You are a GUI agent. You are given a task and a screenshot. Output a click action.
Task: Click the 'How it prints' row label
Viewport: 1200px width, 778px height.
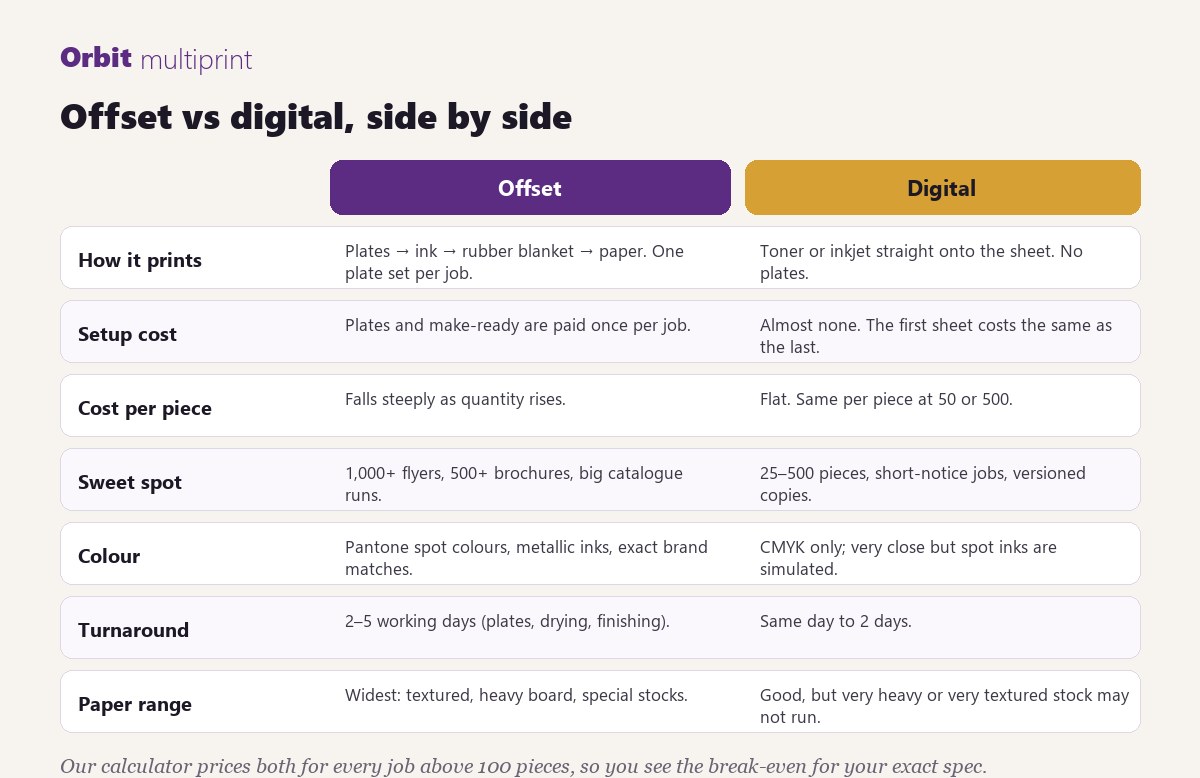pos(140,260)
